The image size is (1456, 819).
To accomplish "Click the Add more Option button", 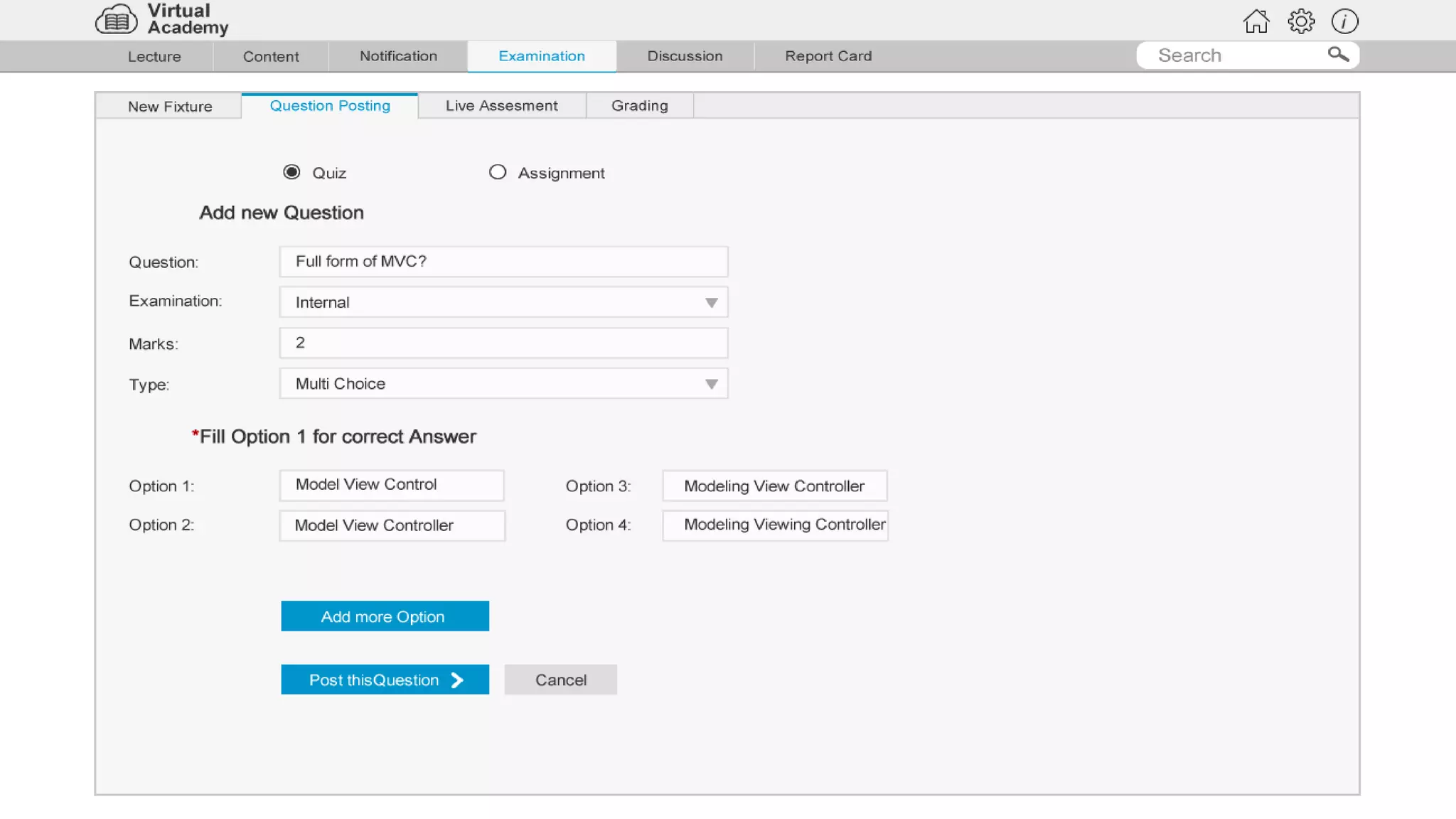I will click(385, 616).
